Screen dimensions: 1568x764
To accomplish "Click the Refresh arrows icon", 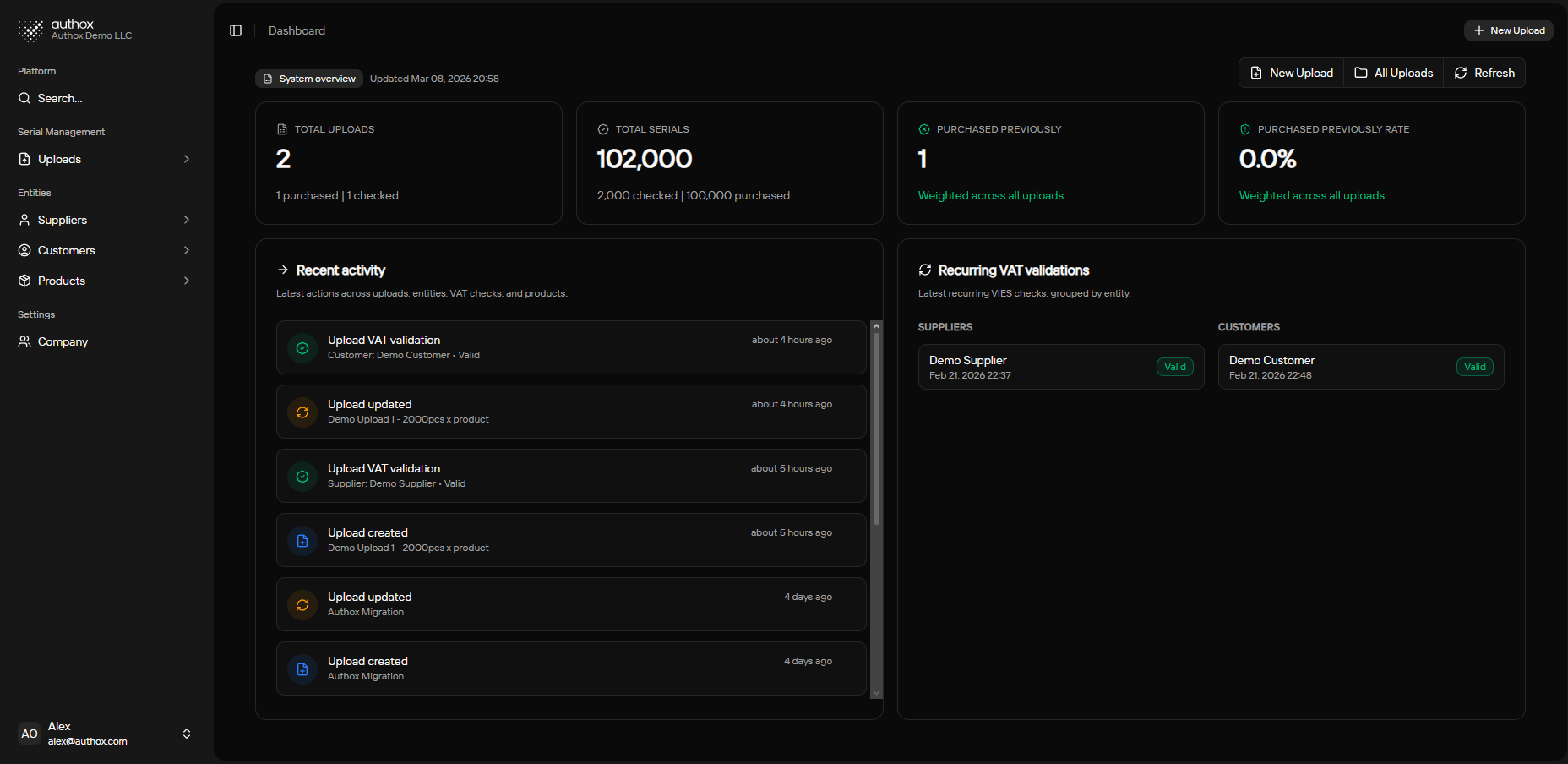I will (1461, 74).
